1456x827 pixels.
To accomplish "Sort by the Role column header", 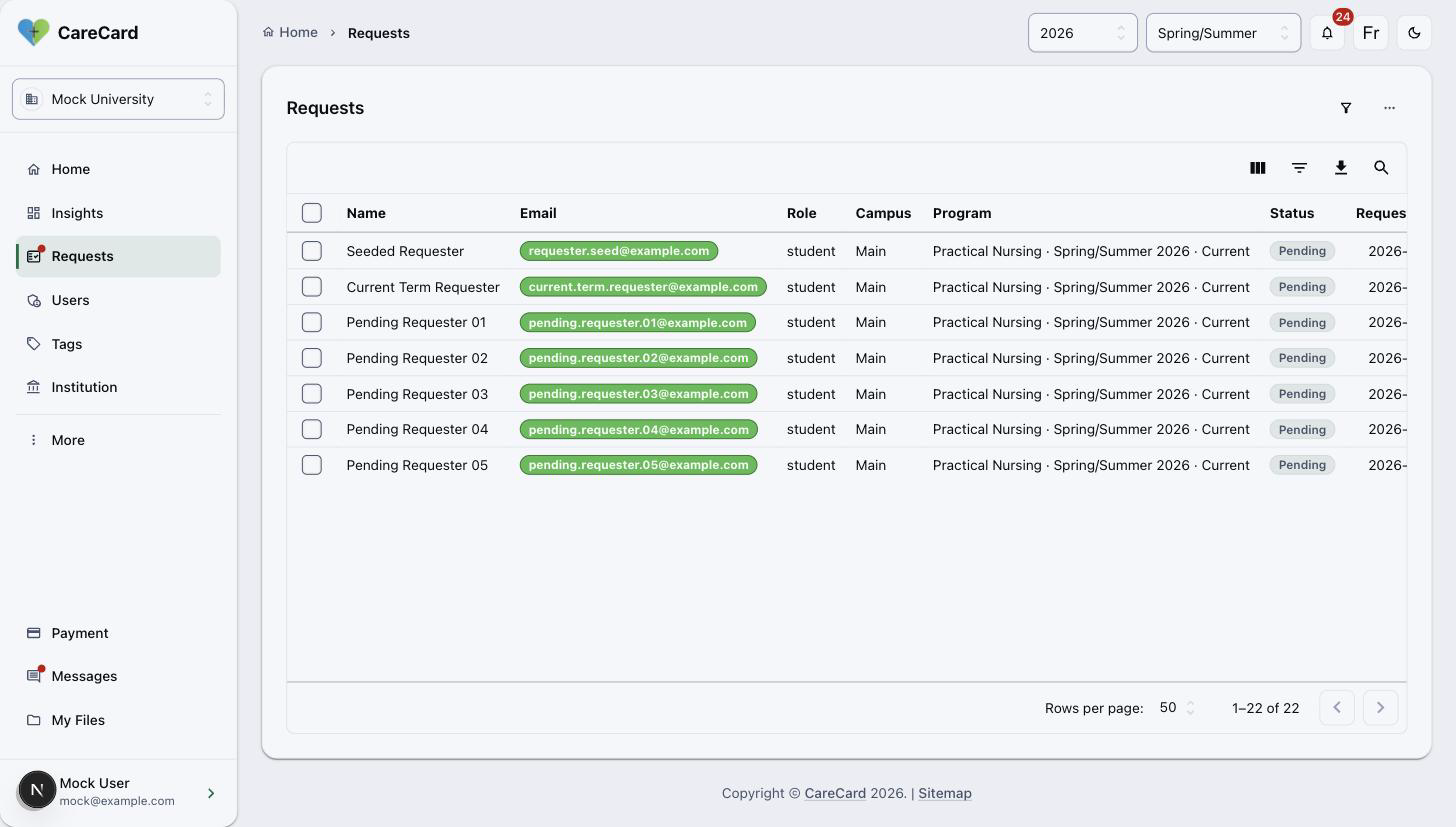I will tap(801, 213).
